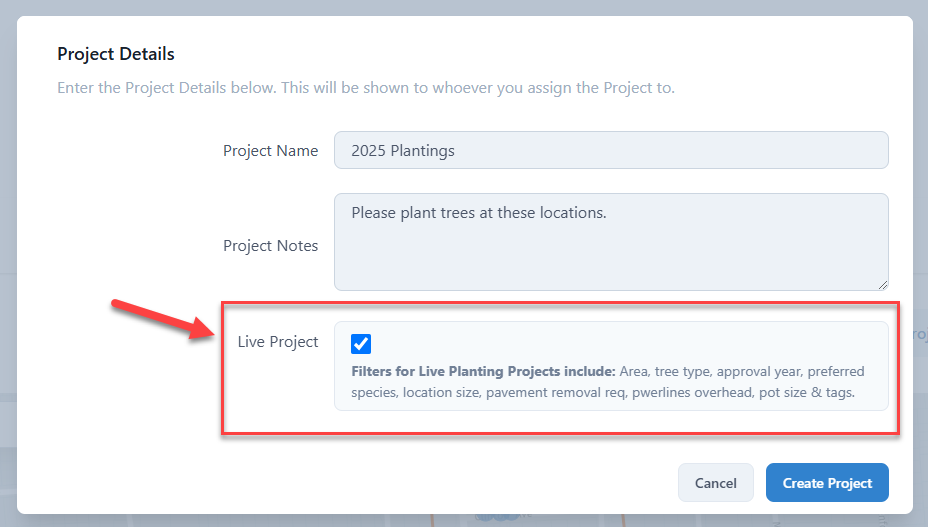Click the Project Name input field

tap(610, 151)
